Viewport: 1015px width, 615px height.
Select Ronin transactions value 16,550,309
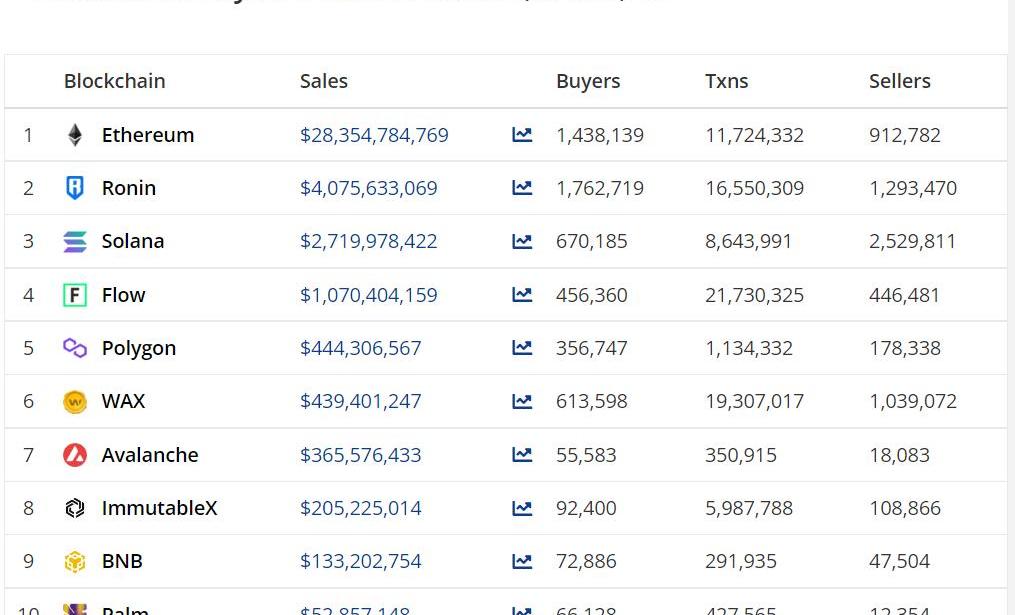(x=755, y=188)
